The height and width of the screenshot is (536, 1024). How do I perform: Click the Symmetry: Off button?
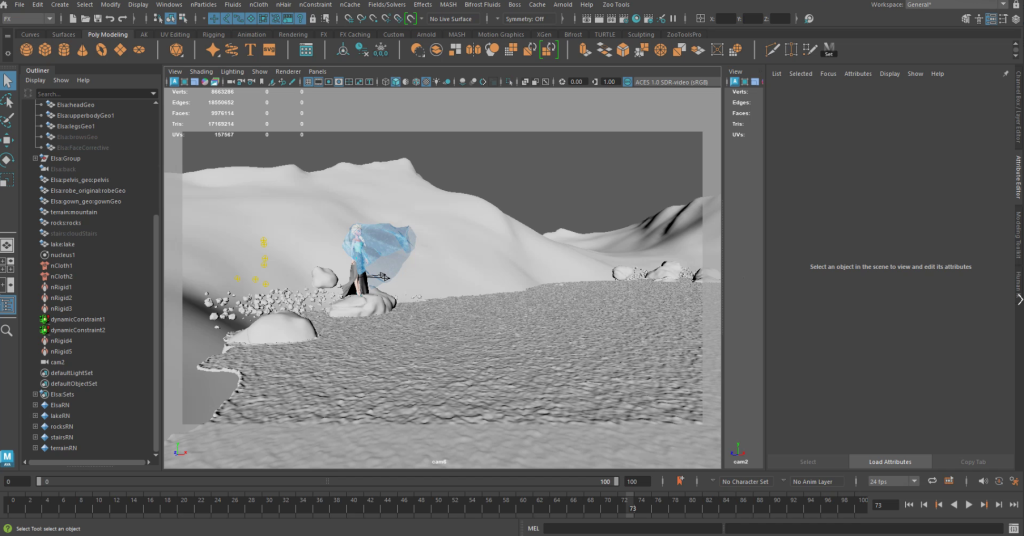click(528, 19)
